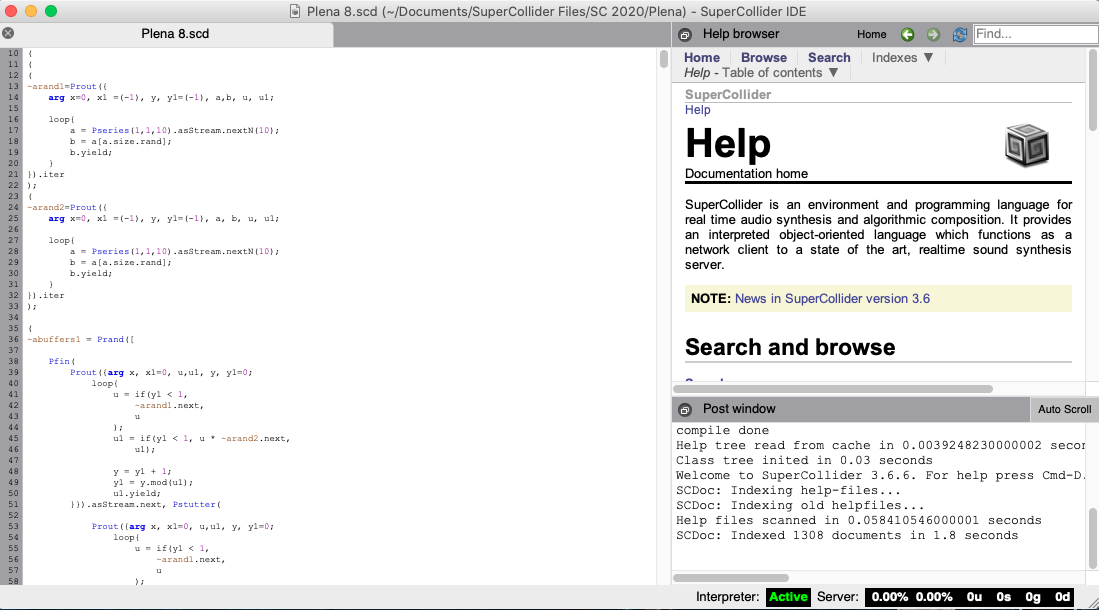Click the 'Documentation home' subtitle text
The image size is (1099, 610).
click(746, 173)
